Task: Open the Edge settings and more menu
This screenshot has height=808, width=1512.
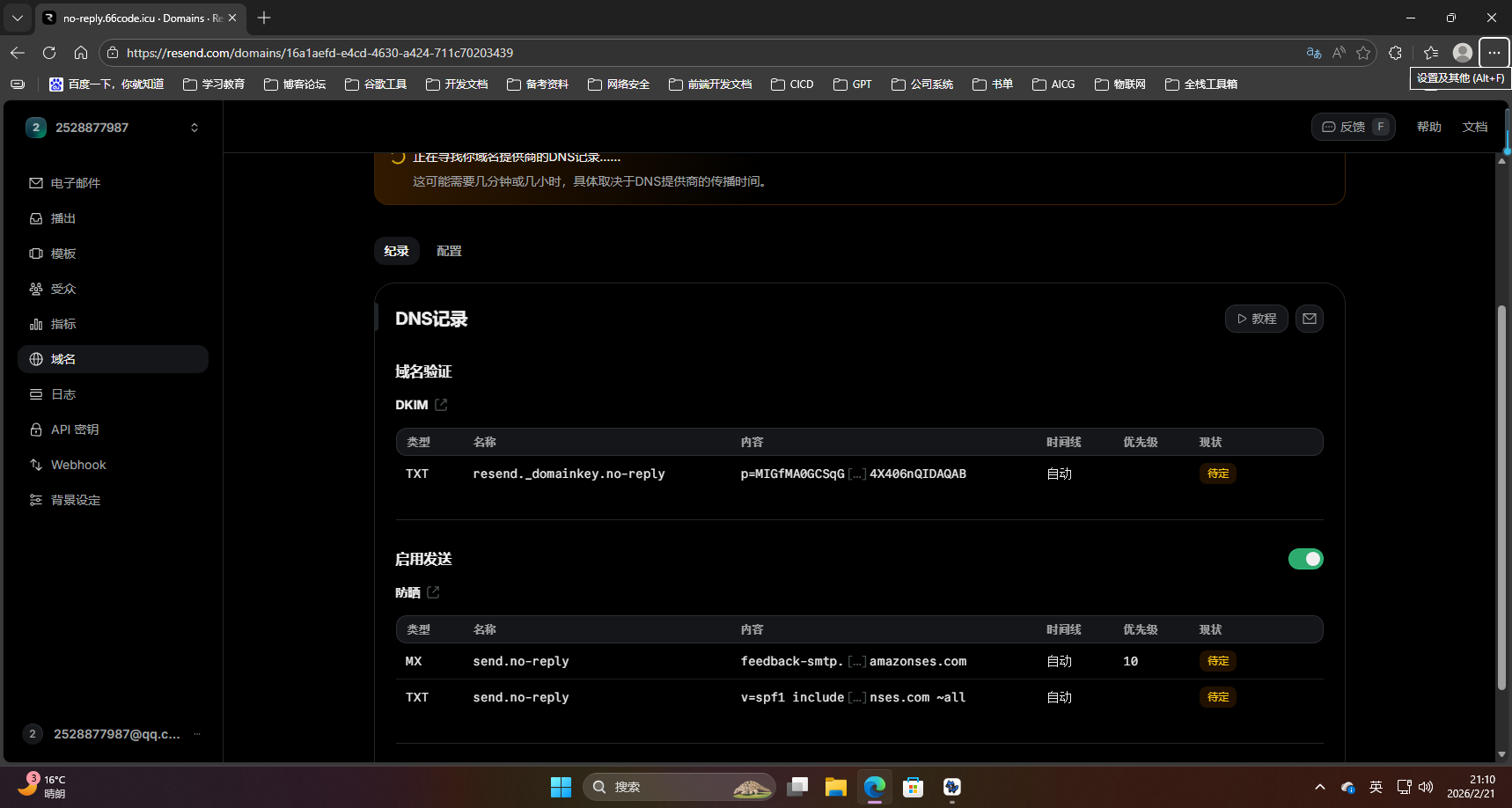Action: (1494, 53)
